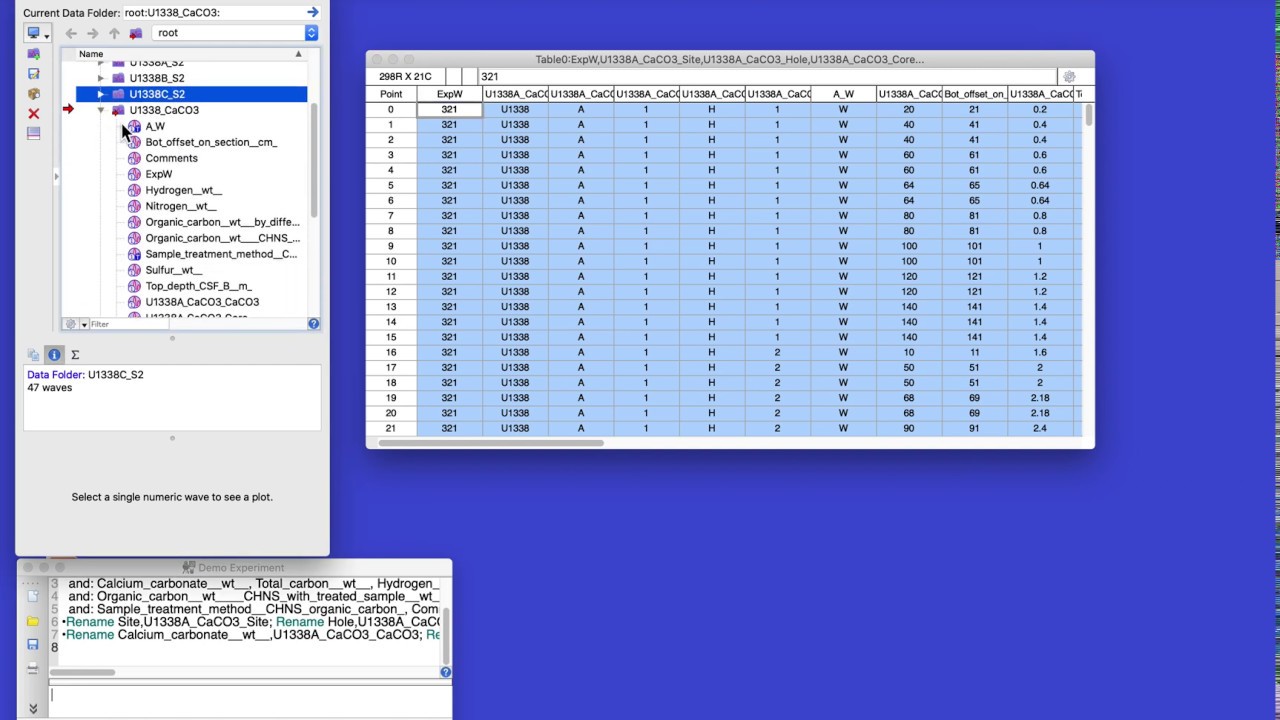Click the edit/save copy icon in Data Browser sidebar
Screen dimensions: 1280x720
pyautogui.click(x=33, y=74)
